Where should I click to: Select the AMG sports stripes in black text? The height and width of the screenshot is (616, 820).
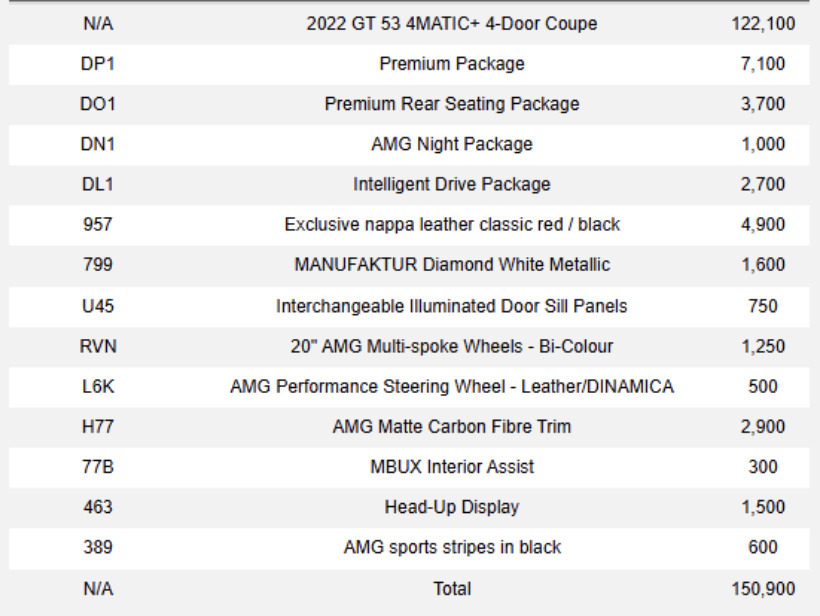pos(451,547)
